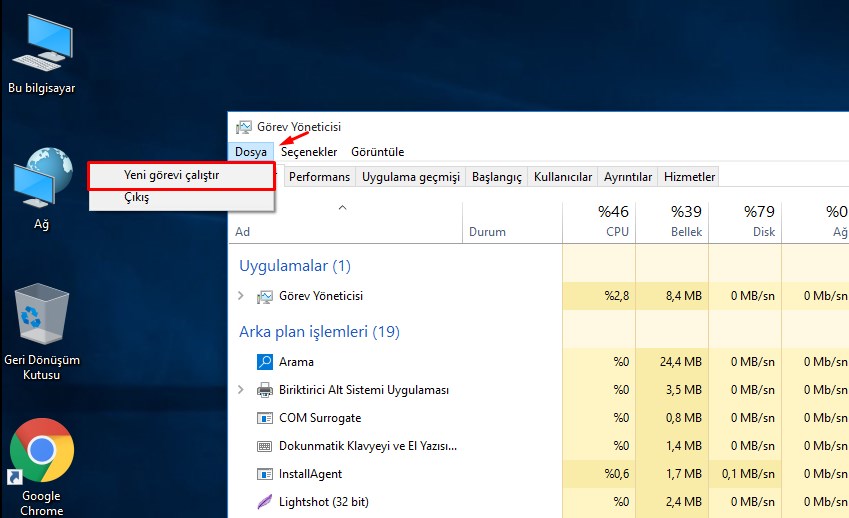
Task: Open the Hizmetler tab
Action: [x=689, y=177]
